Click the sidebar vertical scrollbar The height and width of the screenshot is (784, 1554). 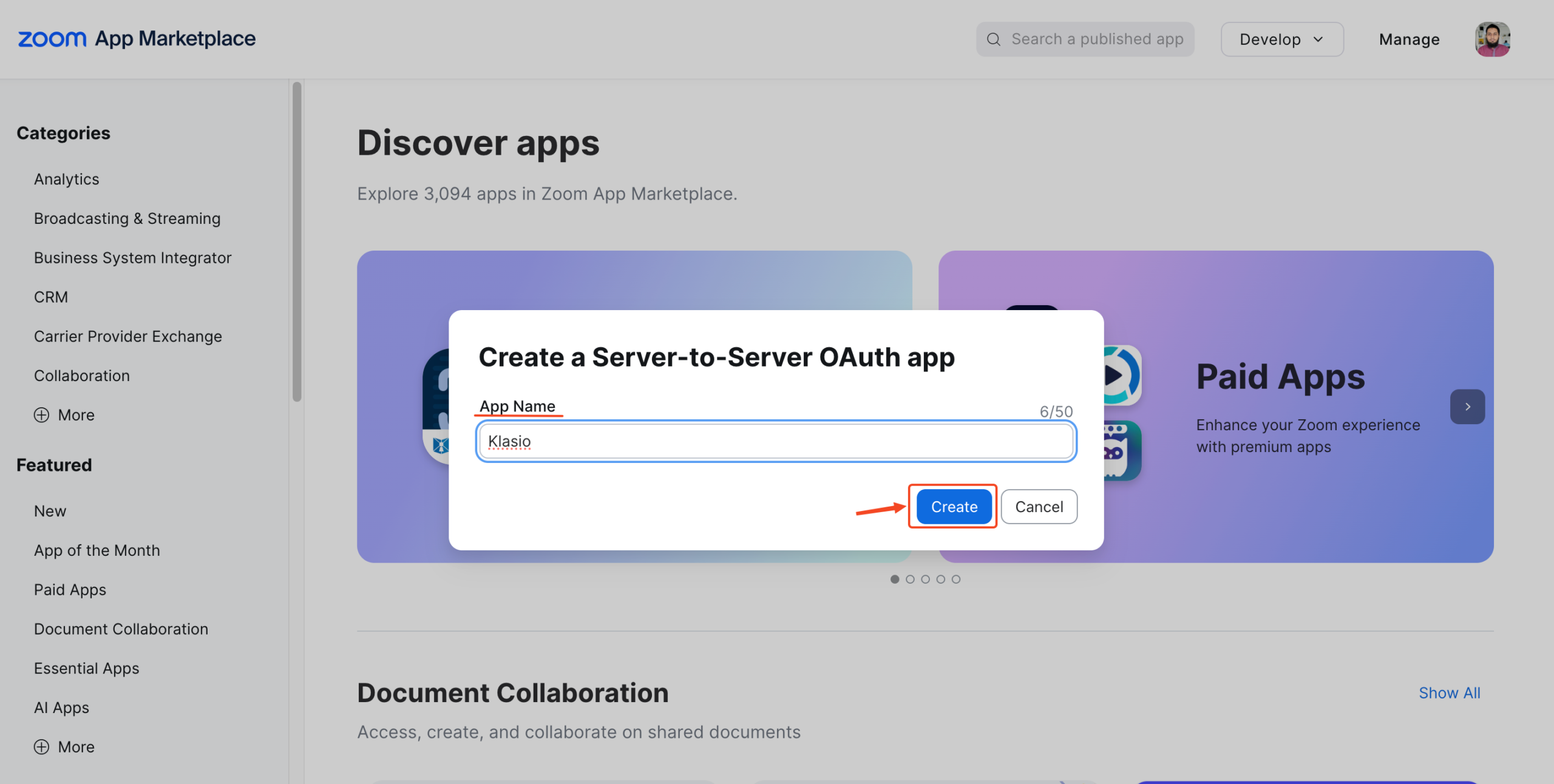pyautogui.click(x=297, y=242)
